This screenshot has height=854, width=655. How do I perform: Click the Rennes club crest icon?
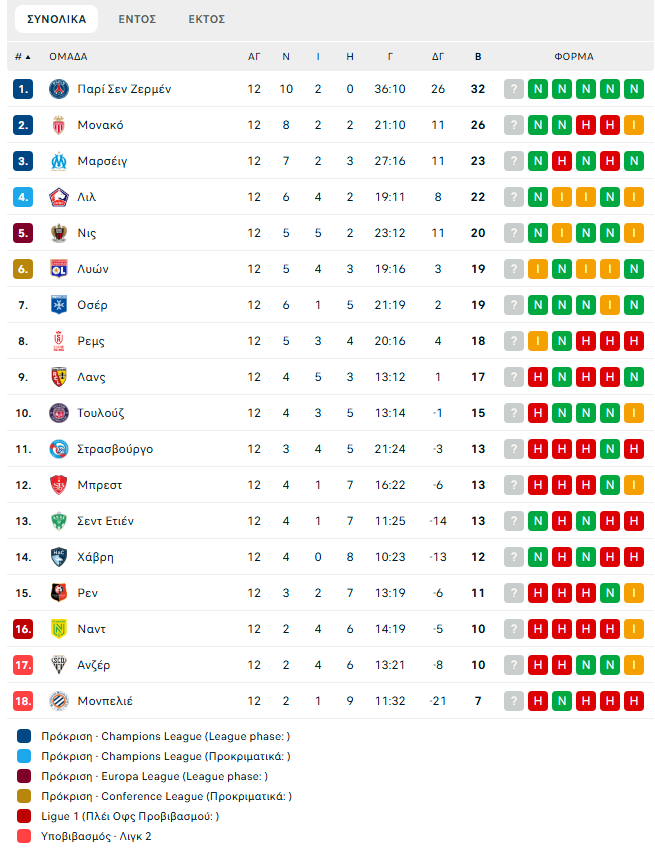[58, 593]
